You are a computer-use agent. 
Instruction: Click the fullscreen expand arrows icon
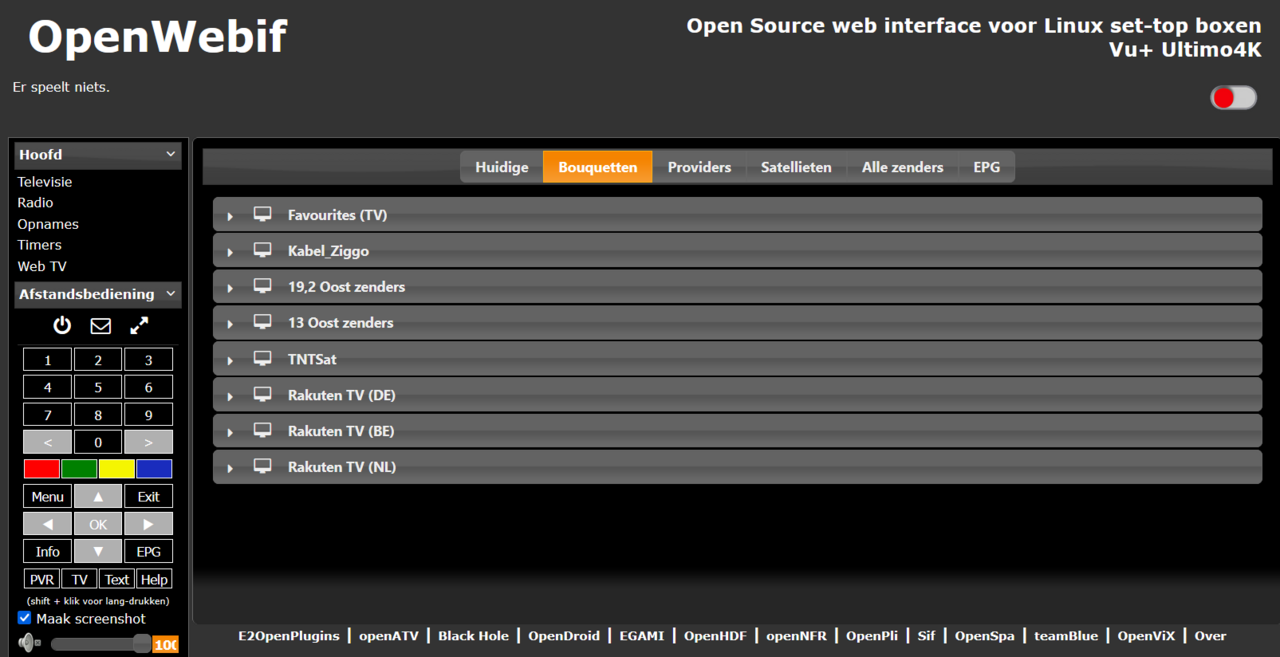138,325
